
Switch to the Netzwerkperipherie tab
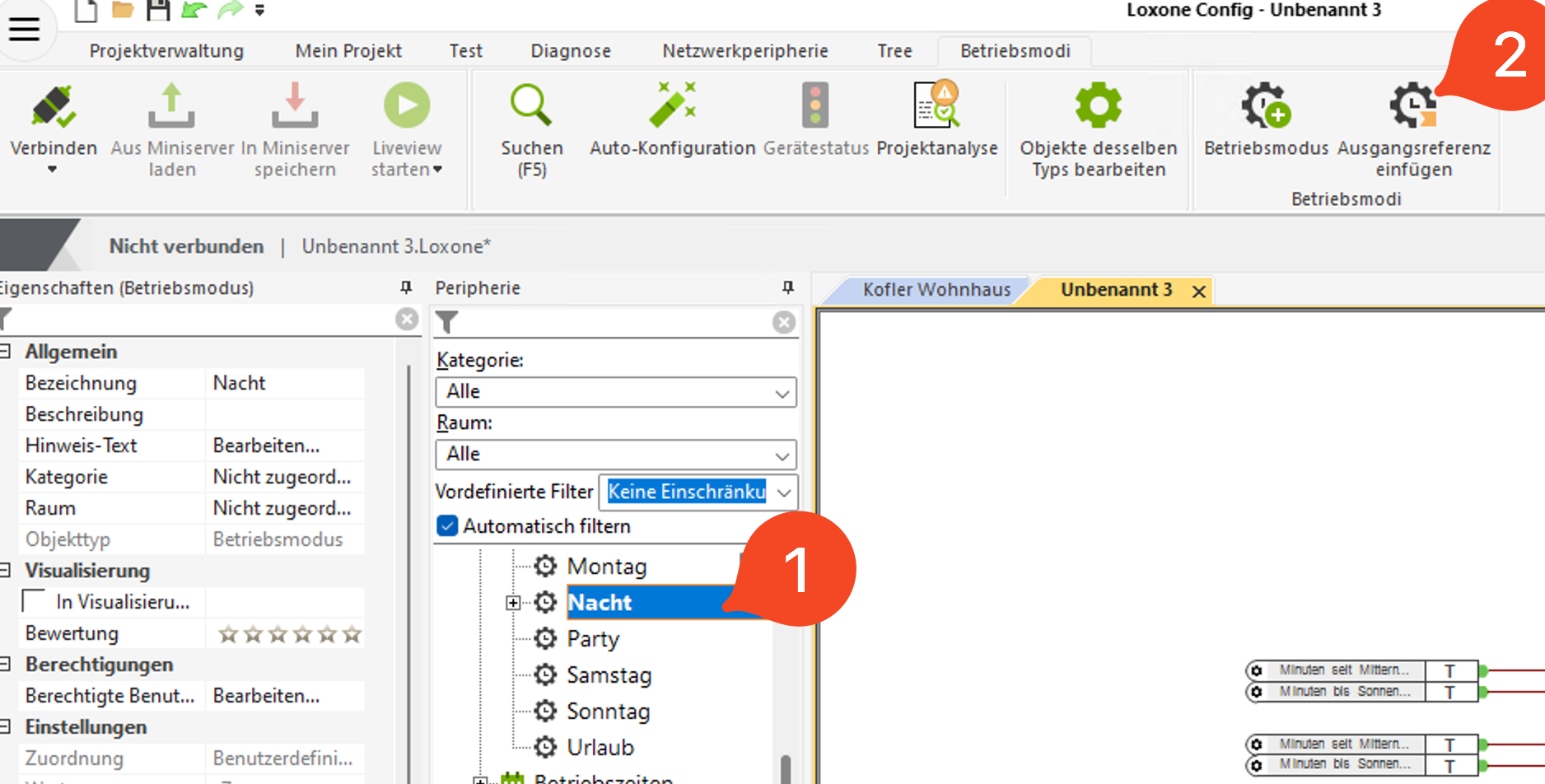click(745, 51)
